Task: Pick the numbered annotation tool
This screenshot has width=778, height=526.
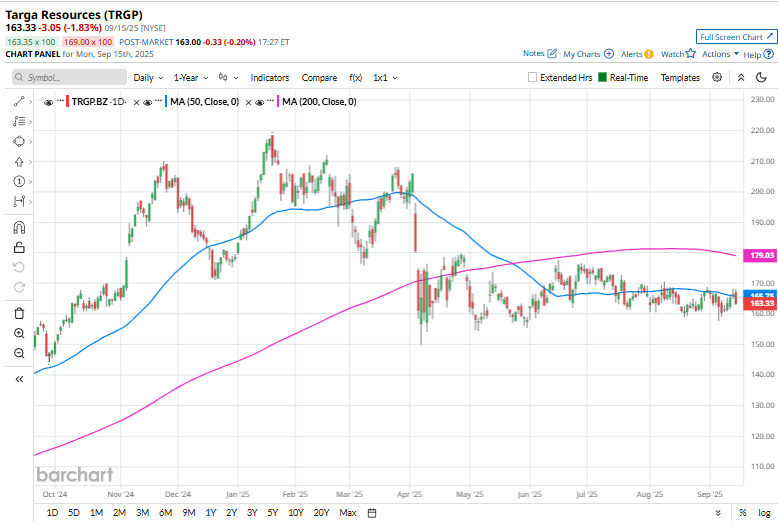Action: (19, 182)
